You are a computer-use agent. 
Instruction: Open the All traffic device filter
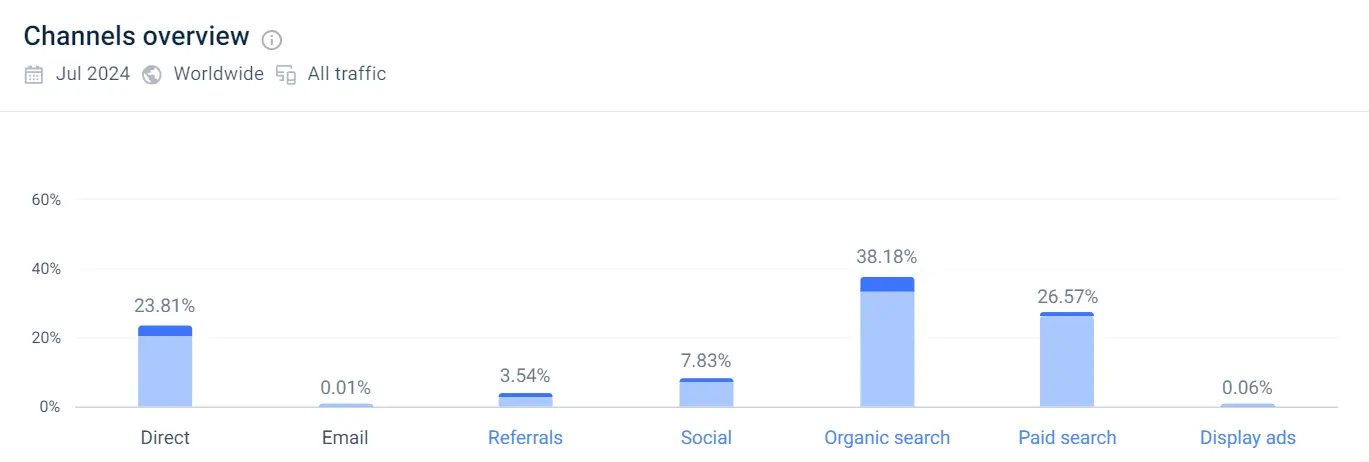pos(346,74)
